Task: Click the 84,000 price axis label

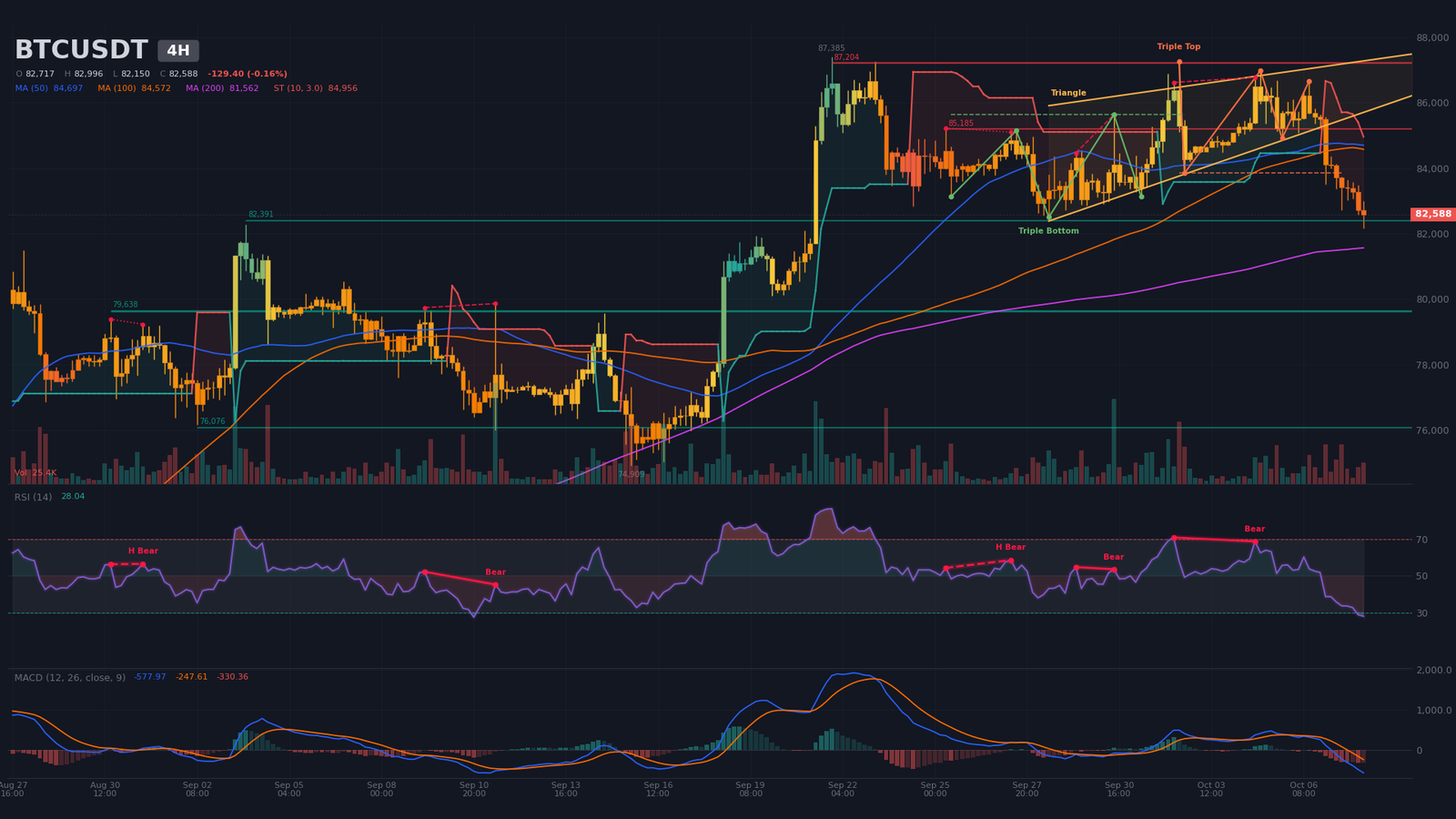Action: pos(1432,169)
